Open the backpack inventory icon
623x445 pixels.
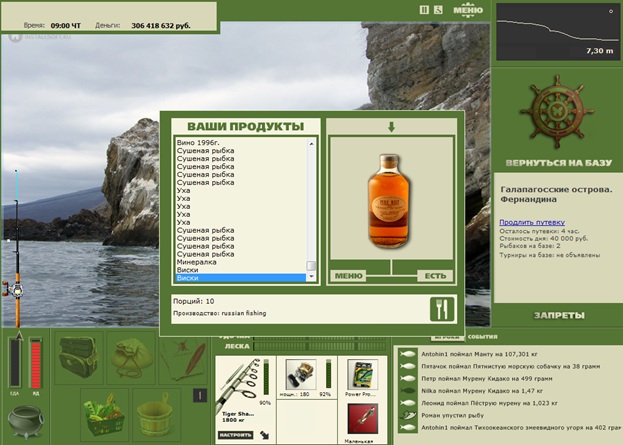point(79,357)
